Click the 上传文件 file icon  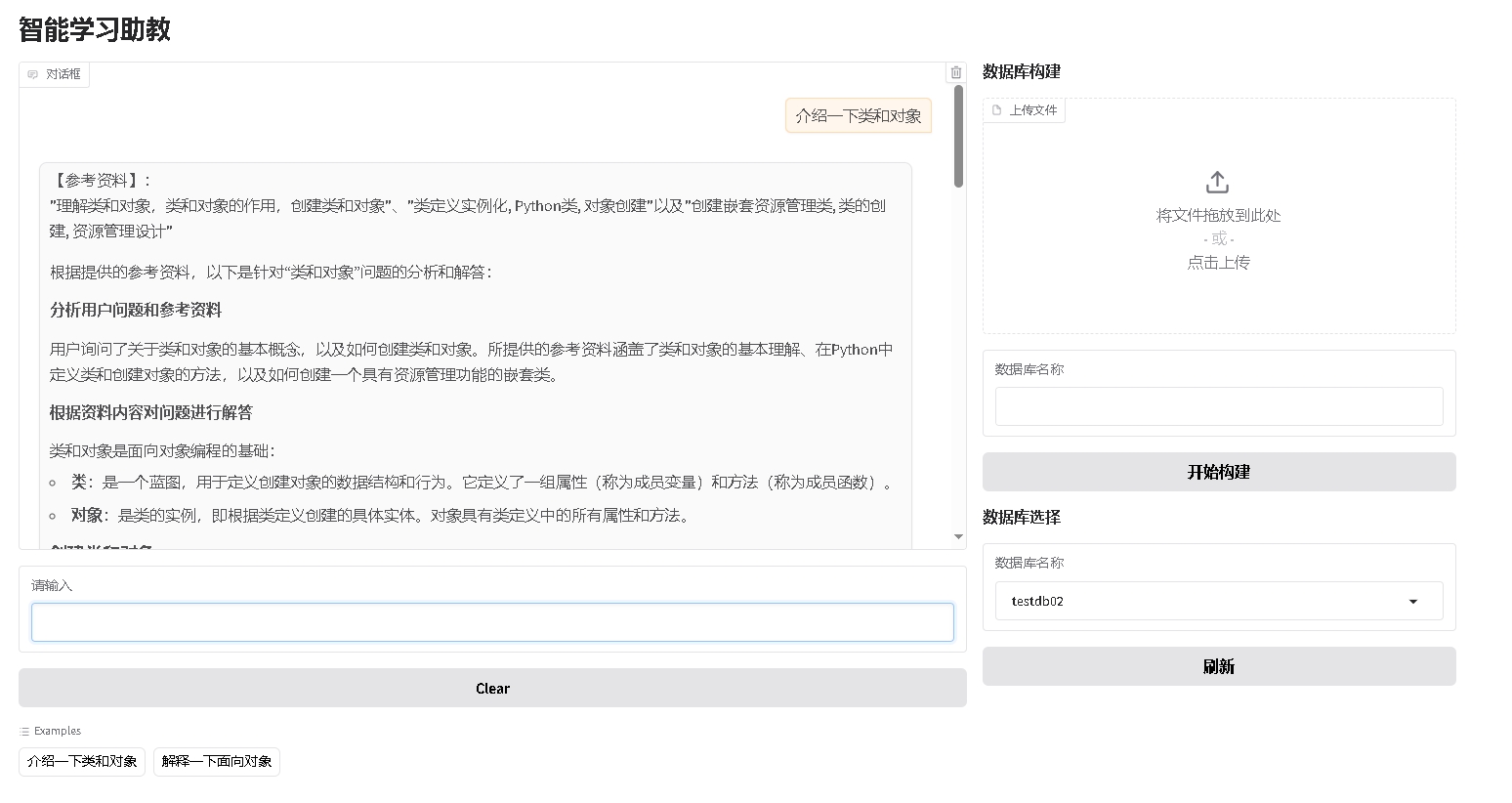tap(996, 110)
